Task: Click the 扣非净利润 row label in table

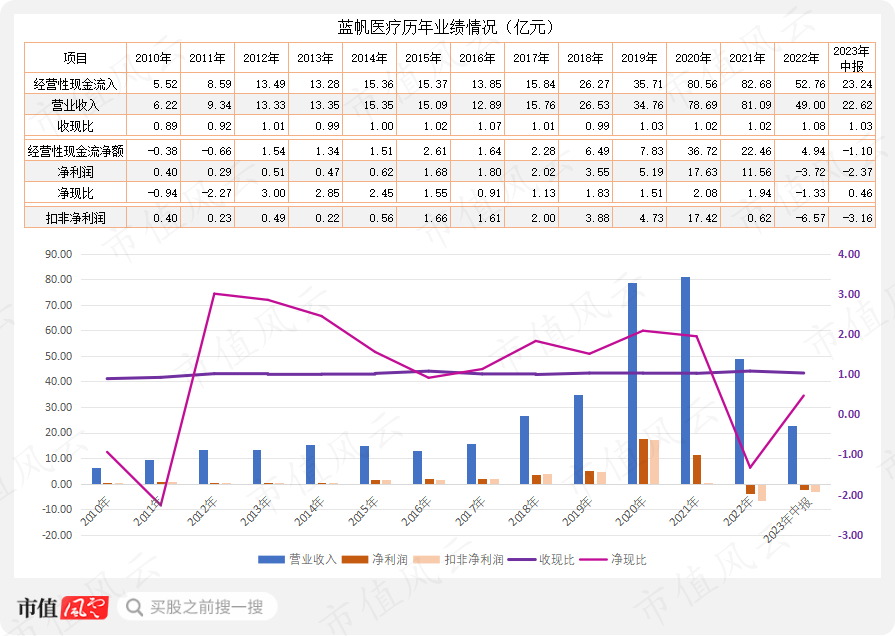Action: pyautogui.click(x=75, y=218)
